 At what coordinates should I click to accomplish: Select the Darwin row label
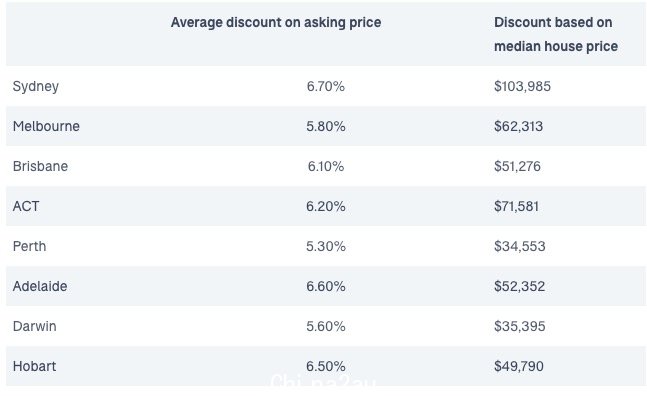pyautogui.click(x=35, y=326)
